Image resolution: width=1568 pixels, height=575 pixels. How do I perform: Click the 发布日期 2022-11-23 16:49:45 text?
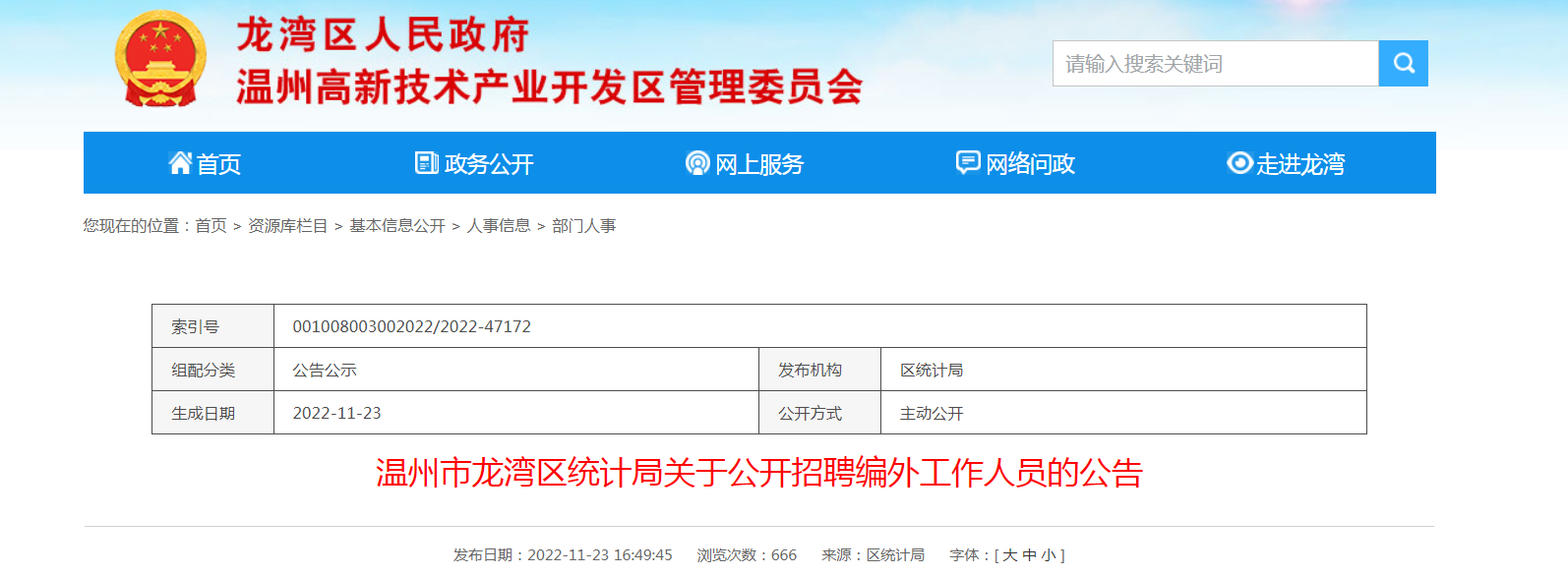pyautogui.click(x=563, y=555)
